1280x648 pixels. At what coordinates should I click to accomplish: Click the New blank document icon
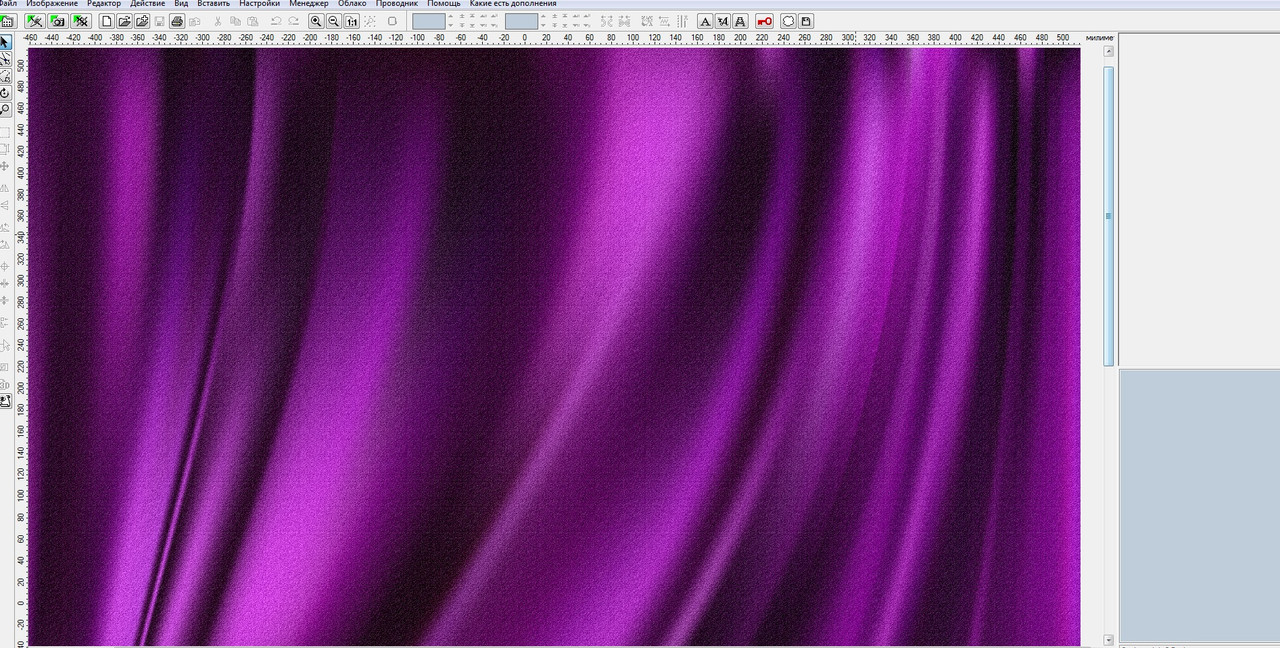(107, 21)
